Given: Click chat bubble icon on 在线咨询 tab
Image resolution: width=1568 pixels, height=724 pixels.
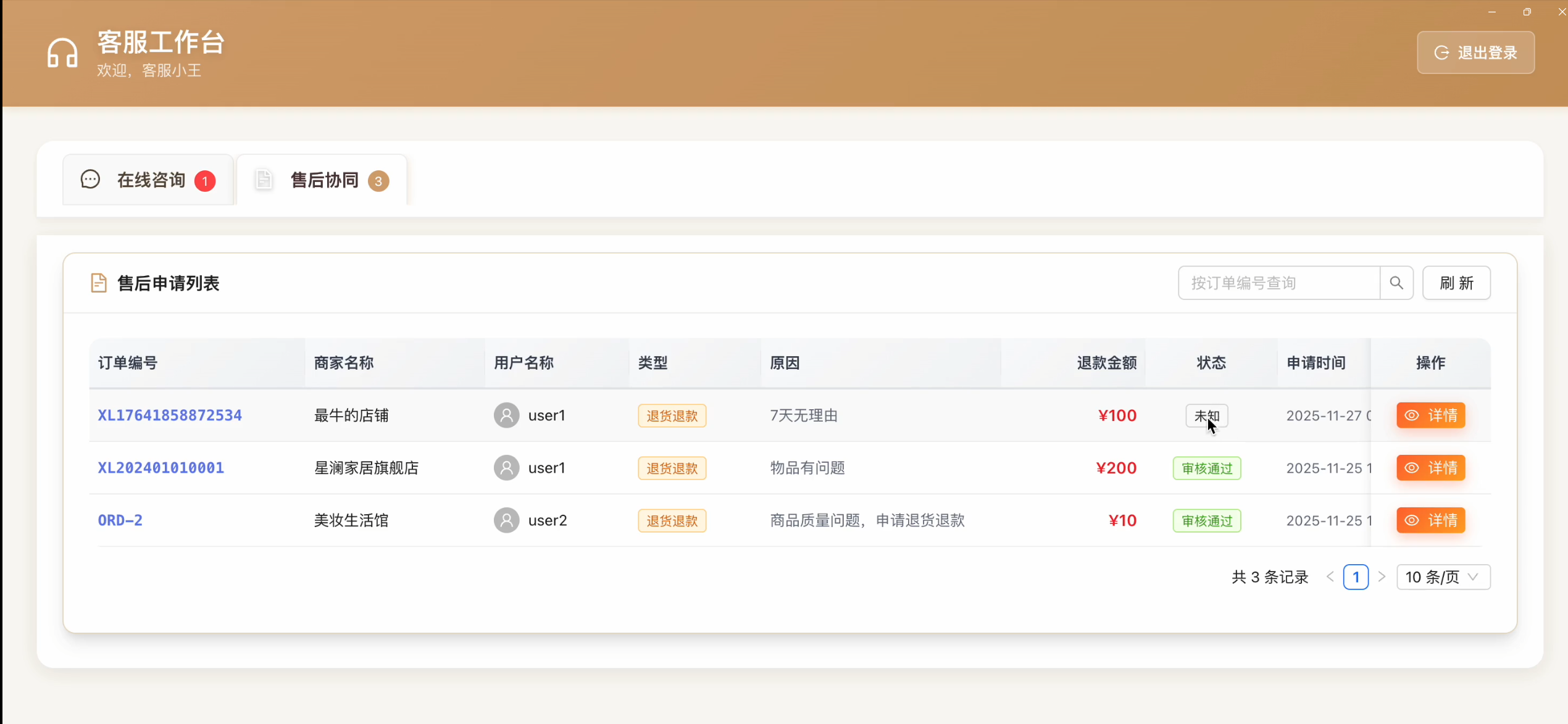Looking at the screenshot, I should pos(90,180).
